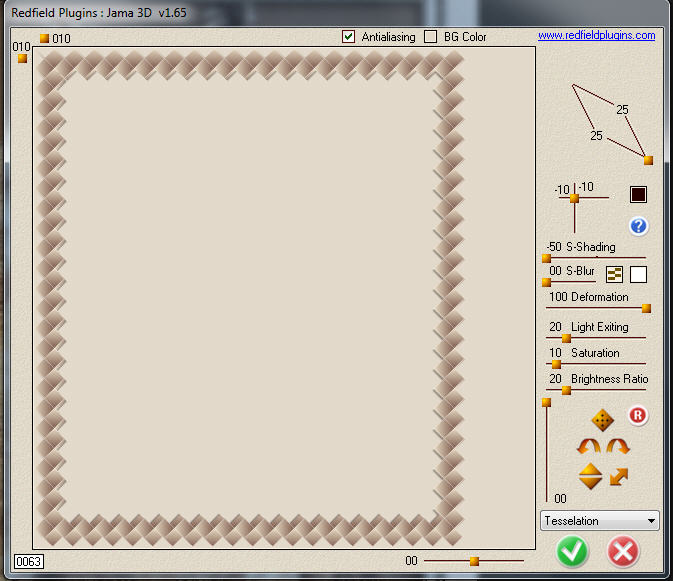Image resolution: width=673 pixels, height=581 pixels.
Task: Click the orange dice randomize icon
Action: pos(602,420)
